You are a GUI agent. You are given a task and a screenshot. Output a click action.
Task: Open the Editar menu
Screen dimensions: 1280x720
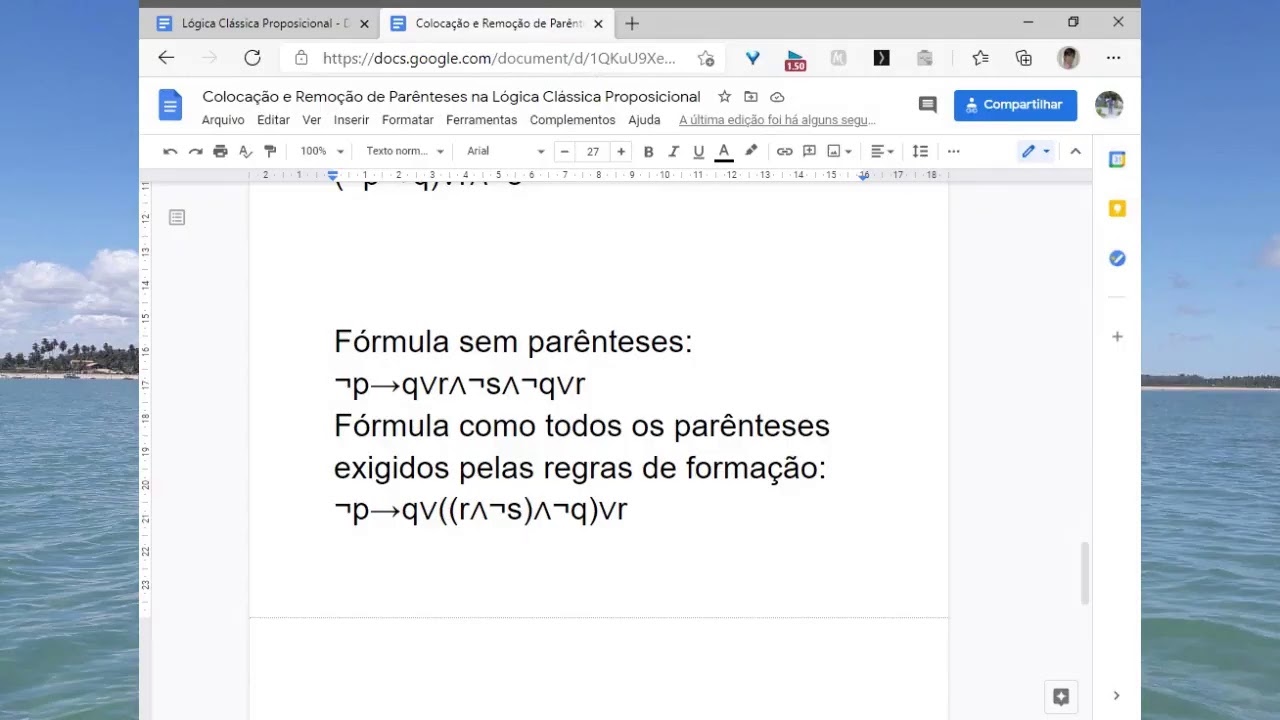click(273, 120)
